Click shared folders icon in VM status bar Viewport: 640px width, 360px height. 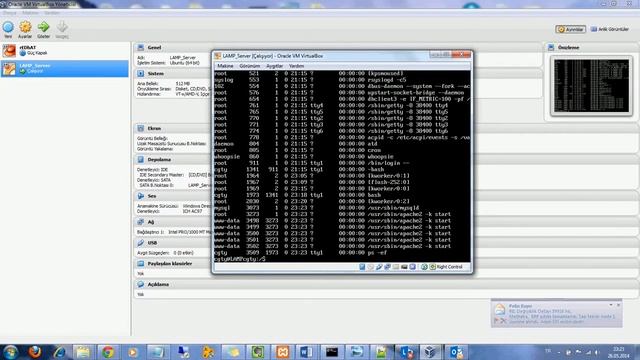coord(396,267)
